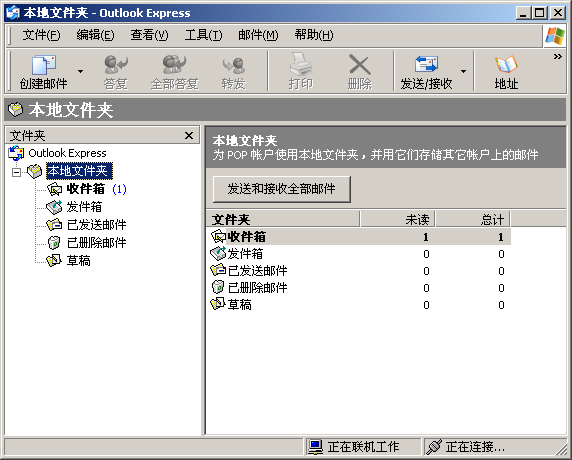Image resolution: width=572 pixels, height=460 pixels.
Task: Click the 创建邮件 (Create Mail) toolbar icon
Action: click(44, 65)
